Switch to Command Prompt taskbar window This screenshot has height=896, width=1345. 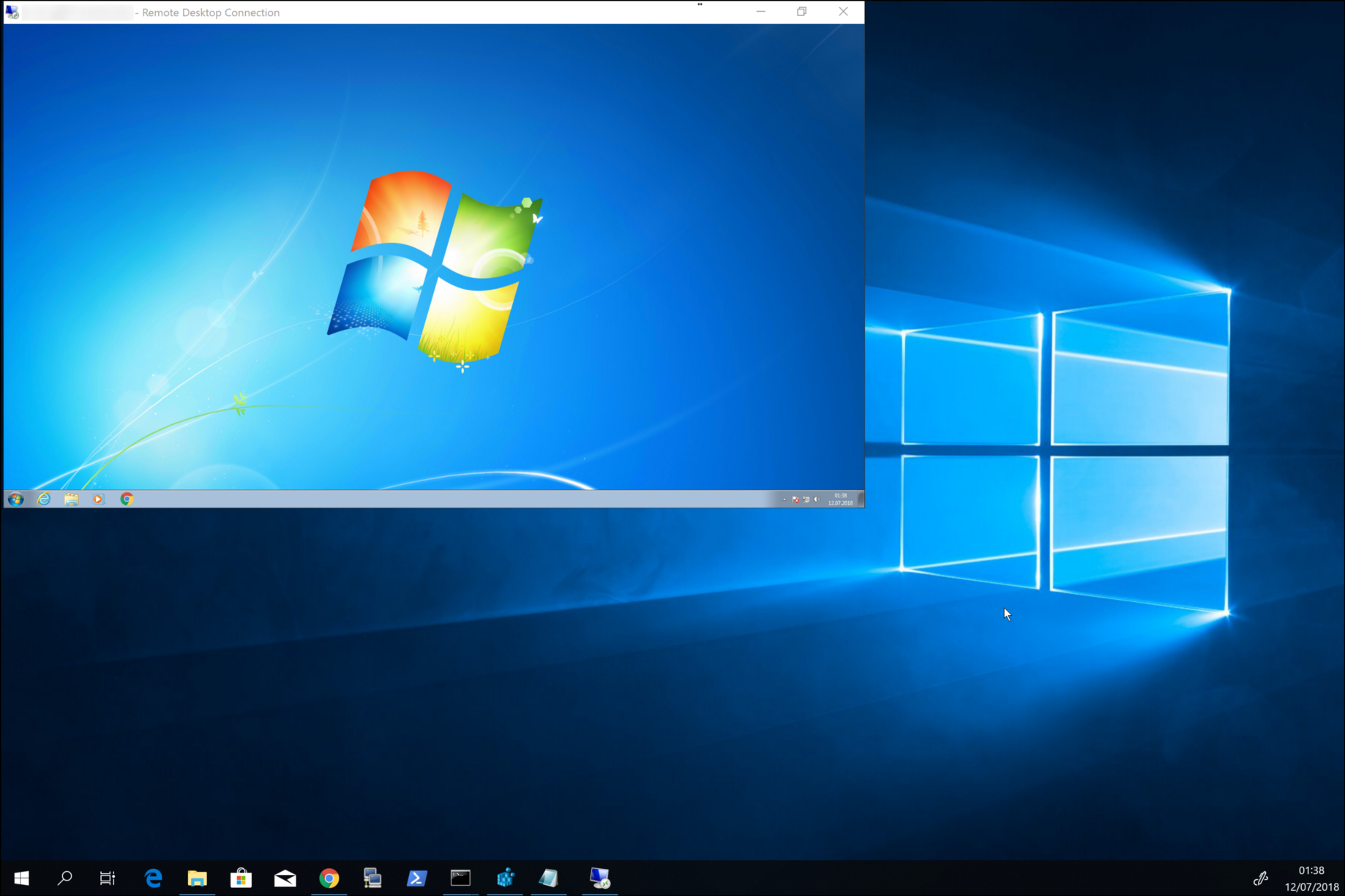click(x=460, y=878)
